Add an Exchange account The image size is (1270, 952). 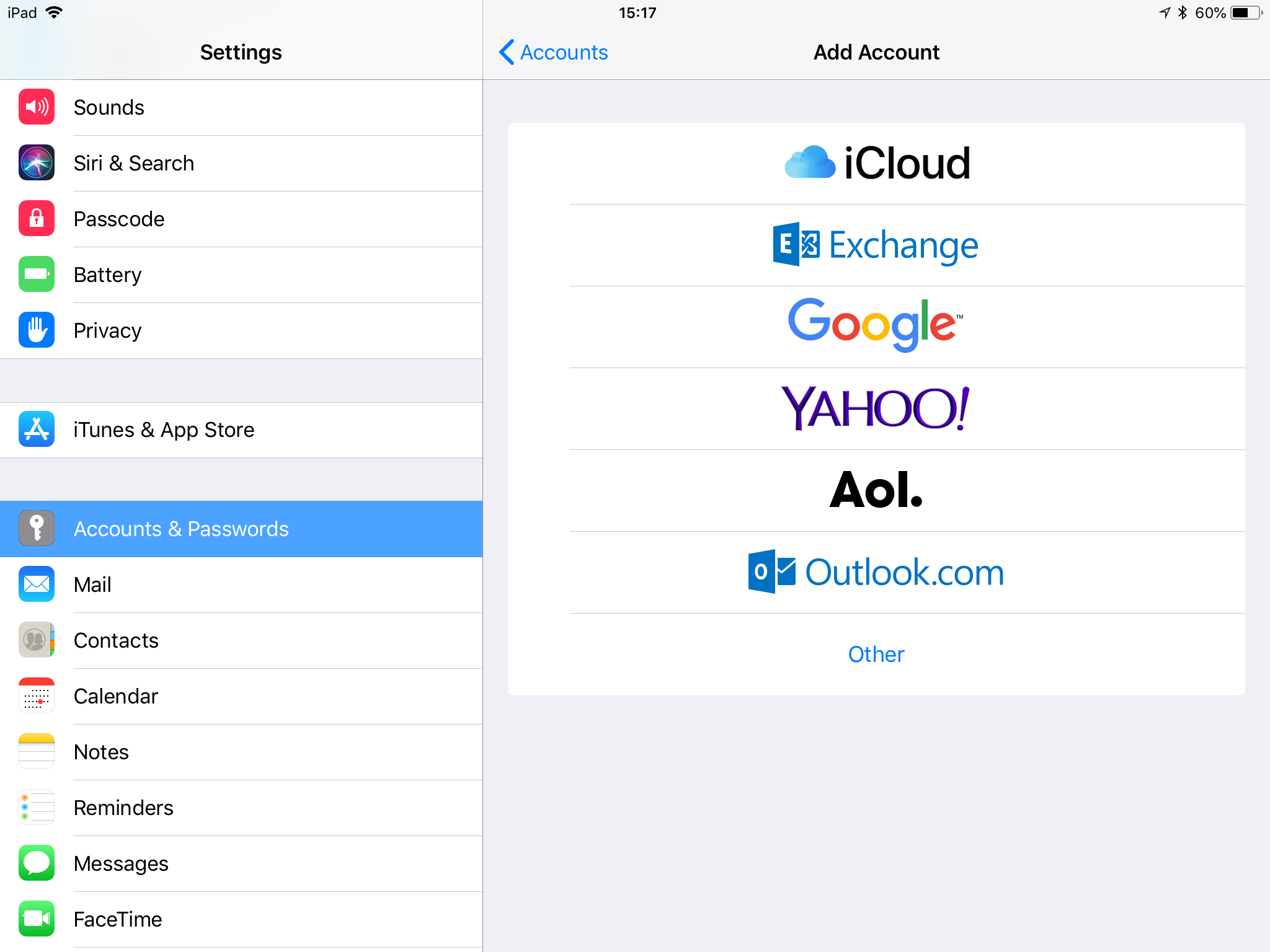876,245
